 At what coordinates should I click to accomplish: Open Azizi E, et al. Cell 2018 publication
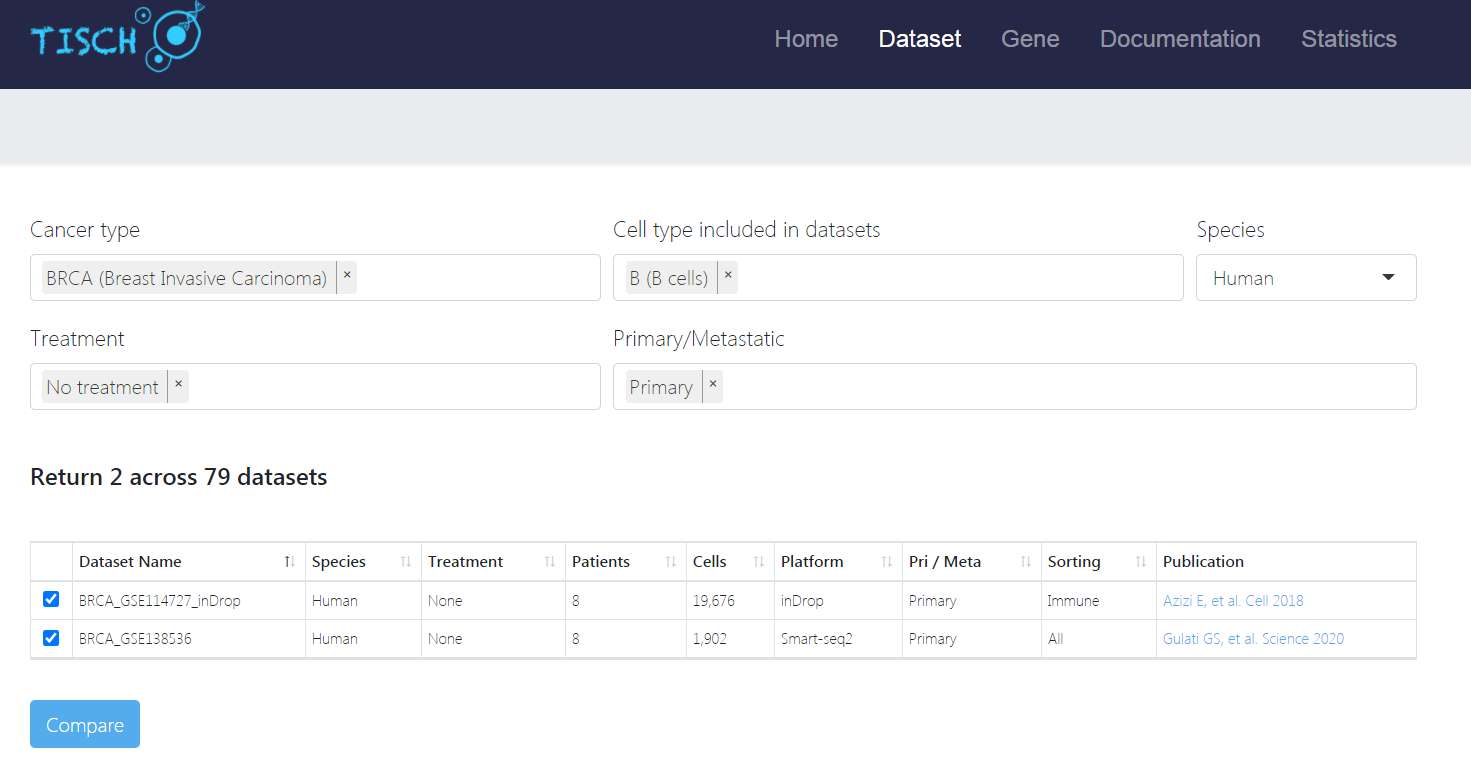pos(1233,601)
